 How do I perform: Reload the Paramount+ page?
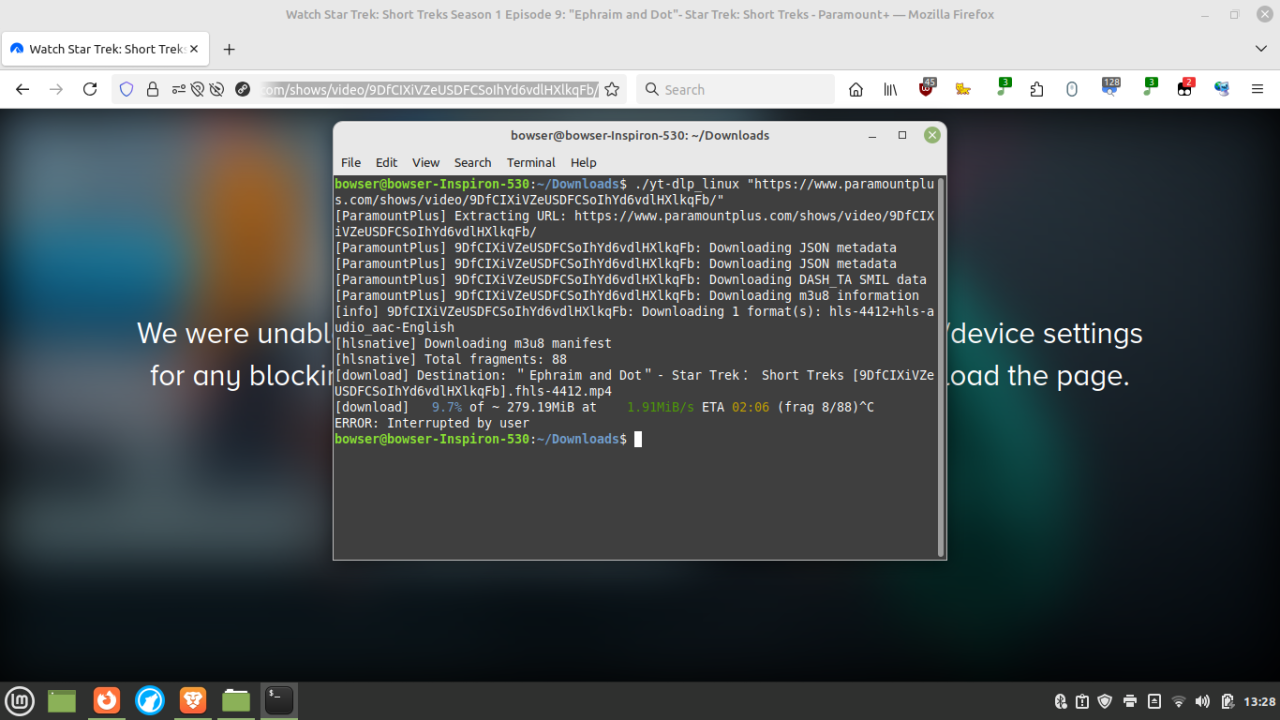(x=90, y=89)
